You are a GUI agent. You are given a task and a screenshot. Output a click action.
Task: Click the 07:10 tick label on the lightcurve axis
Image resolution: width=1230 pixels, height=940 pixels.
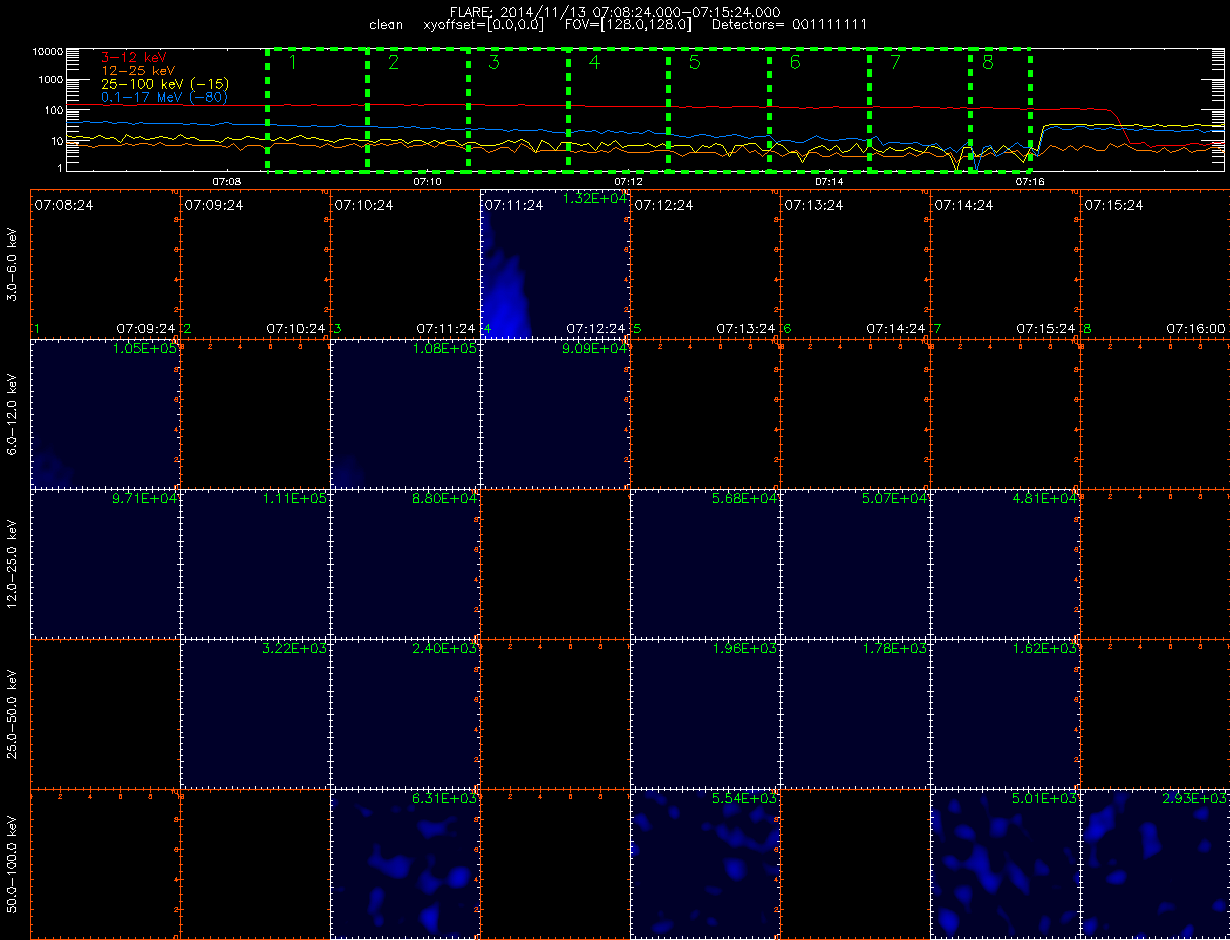[x=427, y=181]
